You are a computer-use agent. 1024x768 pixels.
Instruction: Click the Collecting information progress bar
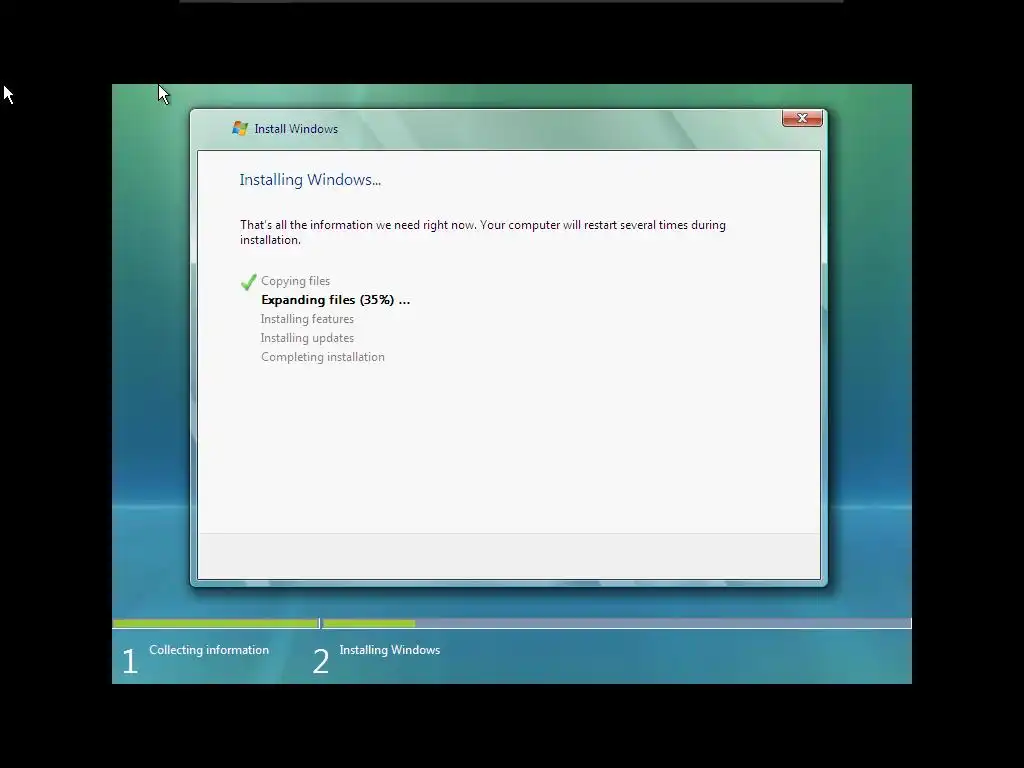pyautogui.click(x=216, y=624)
